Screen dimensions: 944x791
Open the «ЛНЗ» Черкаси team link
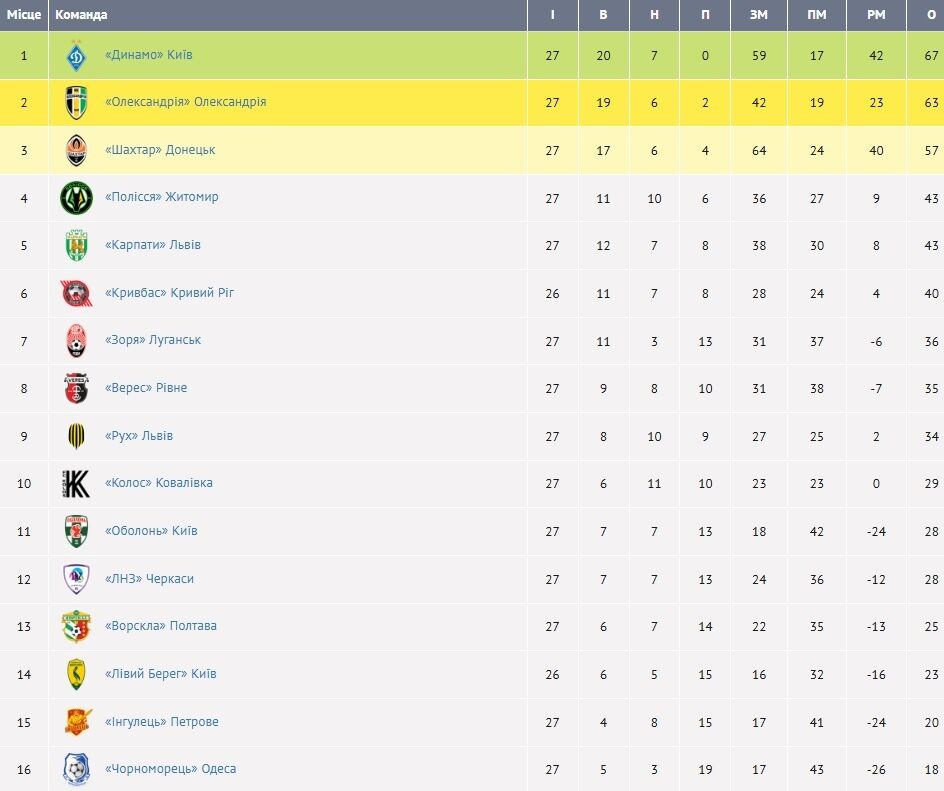click(149, 579)
